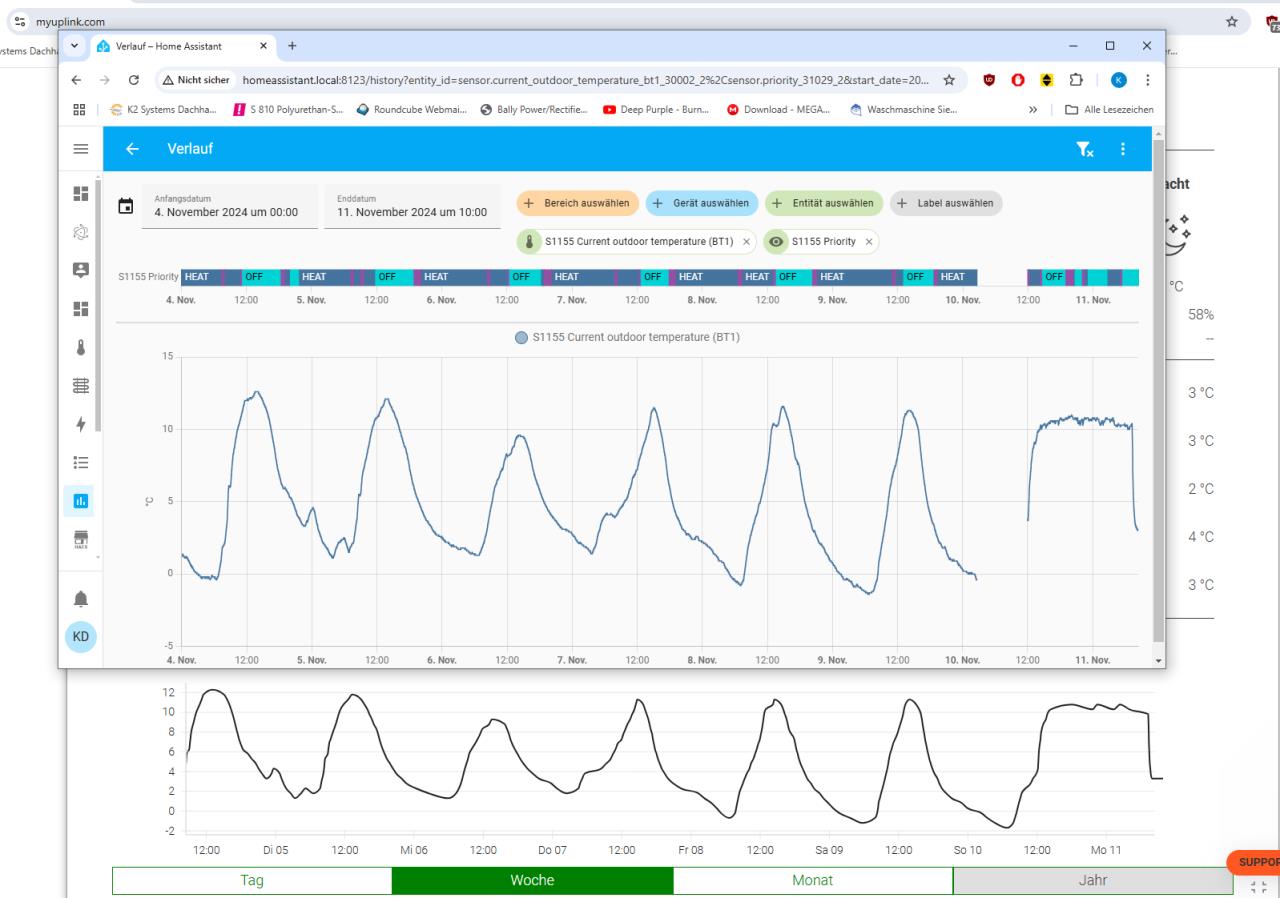Image resolution: width=1280 pixels, height=898 pixels.
Task: Select the active history chart sidebar icon
Action: [80, 500]
